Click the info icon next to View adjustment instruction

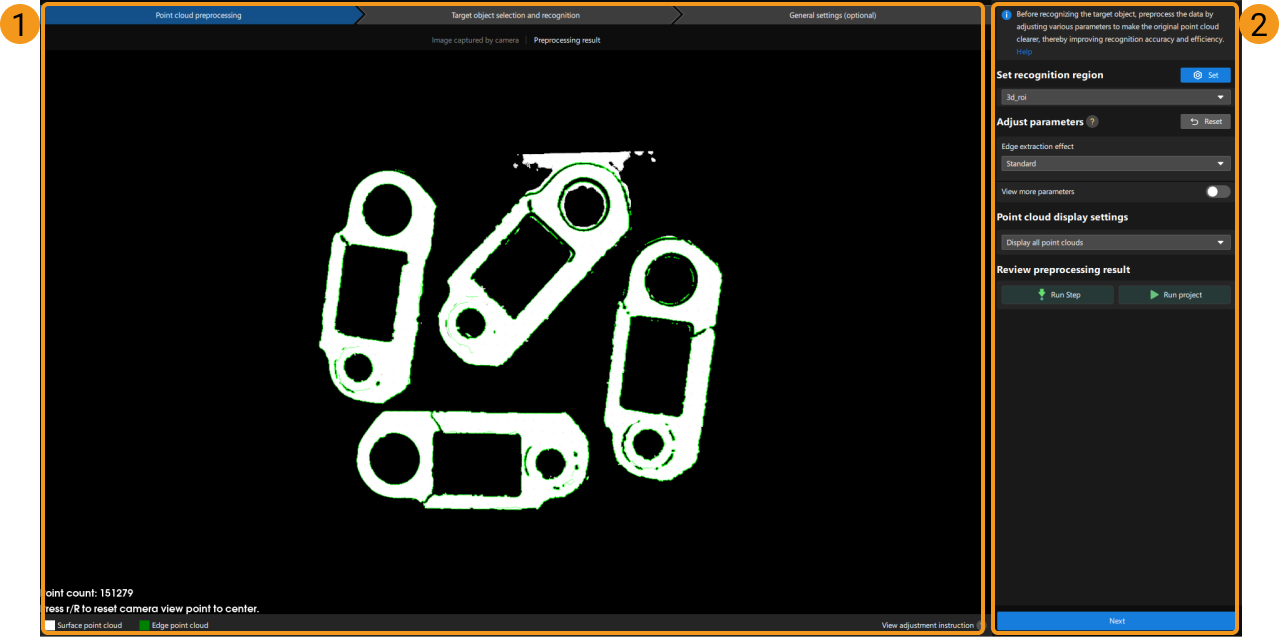979,625
